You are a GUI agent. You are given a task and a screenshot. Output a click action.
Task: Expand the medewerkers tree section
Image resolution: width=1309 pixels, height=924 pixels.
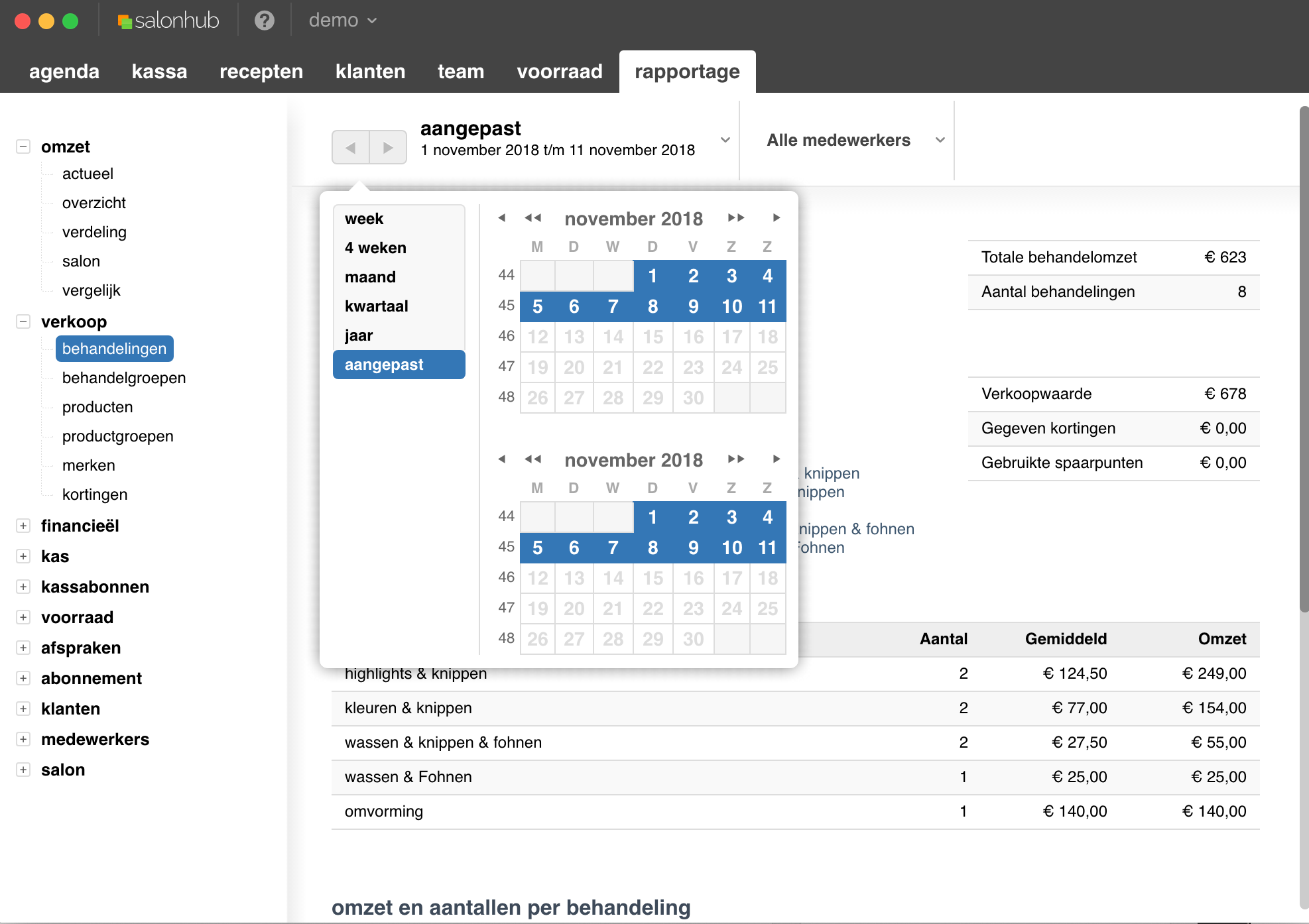[x=23, y=739]
